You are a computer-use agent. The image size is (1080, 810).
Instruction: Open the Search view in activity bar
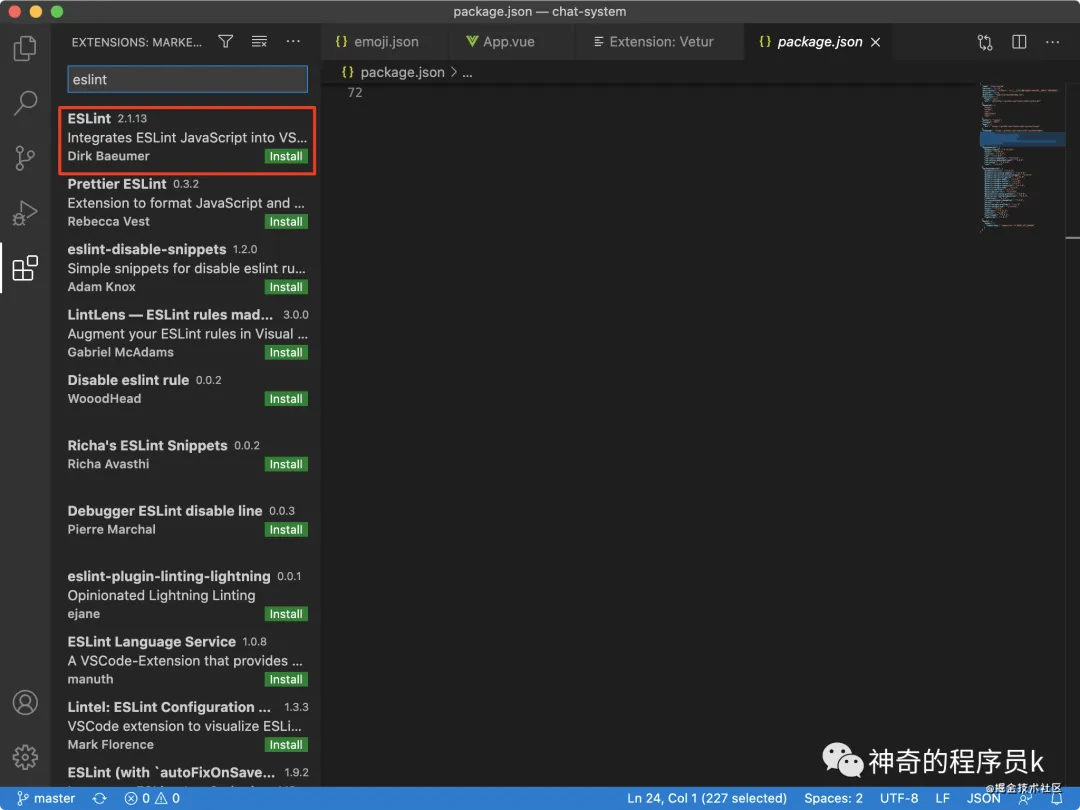click(x=25, y=103)
